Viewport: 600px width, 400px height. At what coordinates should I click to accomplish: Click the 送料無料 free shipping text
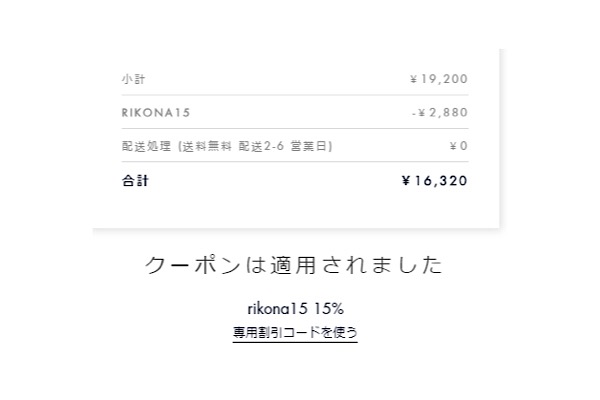click(x=207, y=146)
